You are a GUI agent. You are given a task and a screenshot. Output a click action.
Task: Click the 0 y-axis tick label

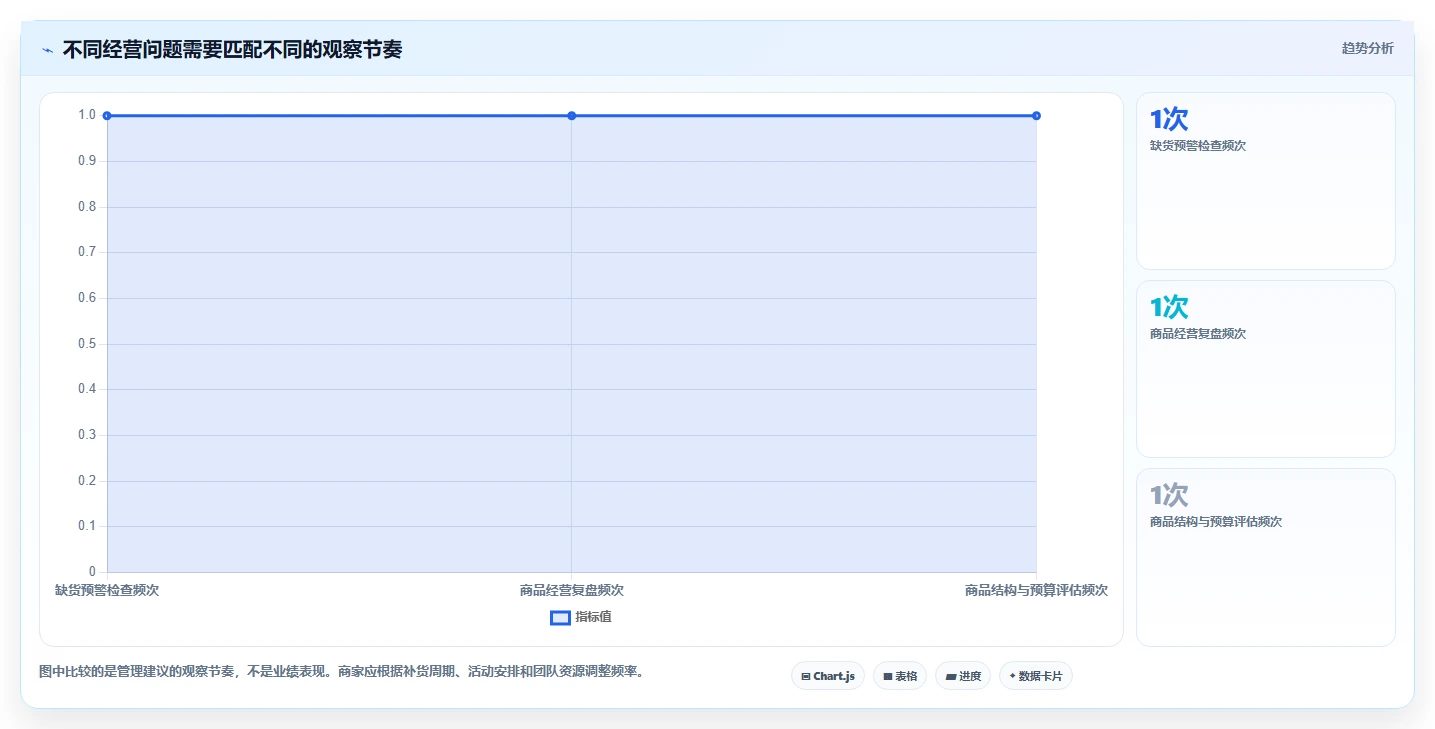92,572
